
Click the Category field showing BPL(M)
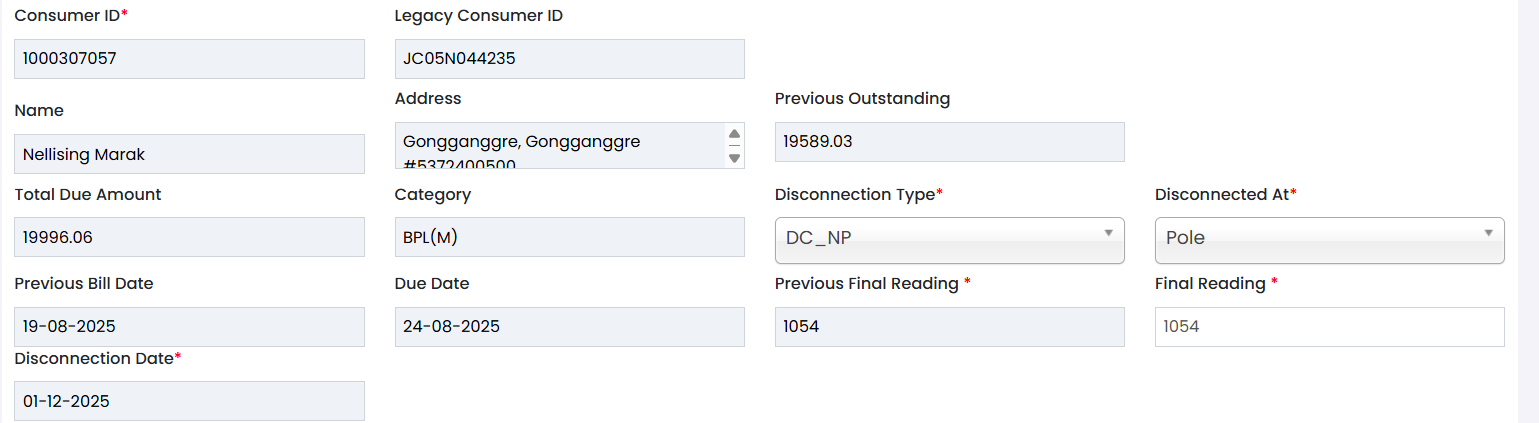pyautogui.click(x=569, y=237)
